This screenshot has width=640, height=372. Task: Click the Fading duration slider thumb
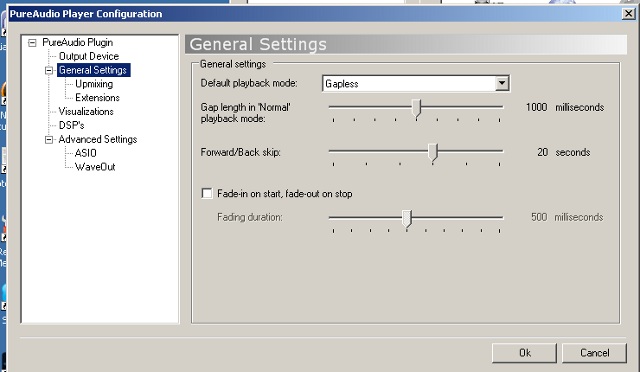point(407,219)
